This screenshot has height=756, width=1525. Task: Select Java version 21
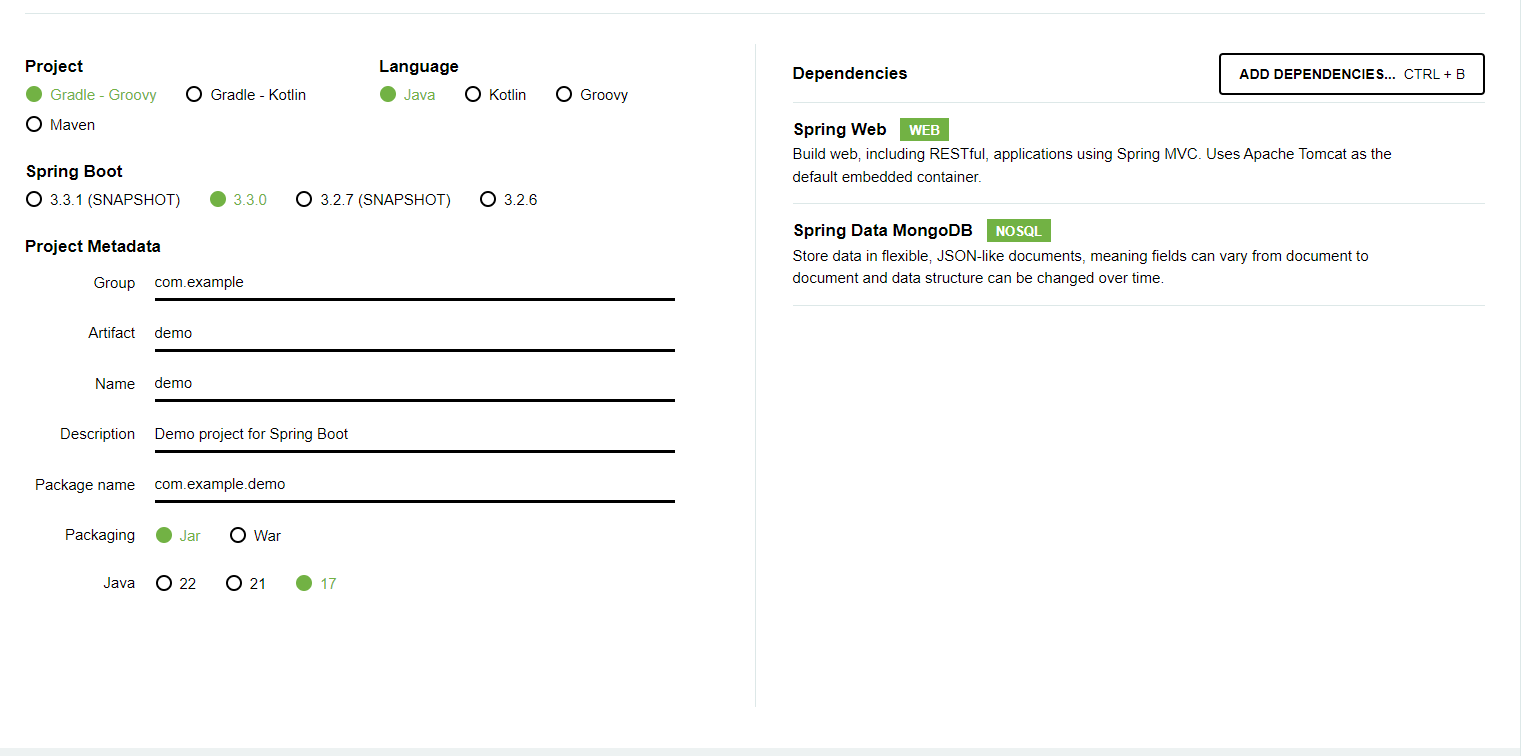[247, 584]
